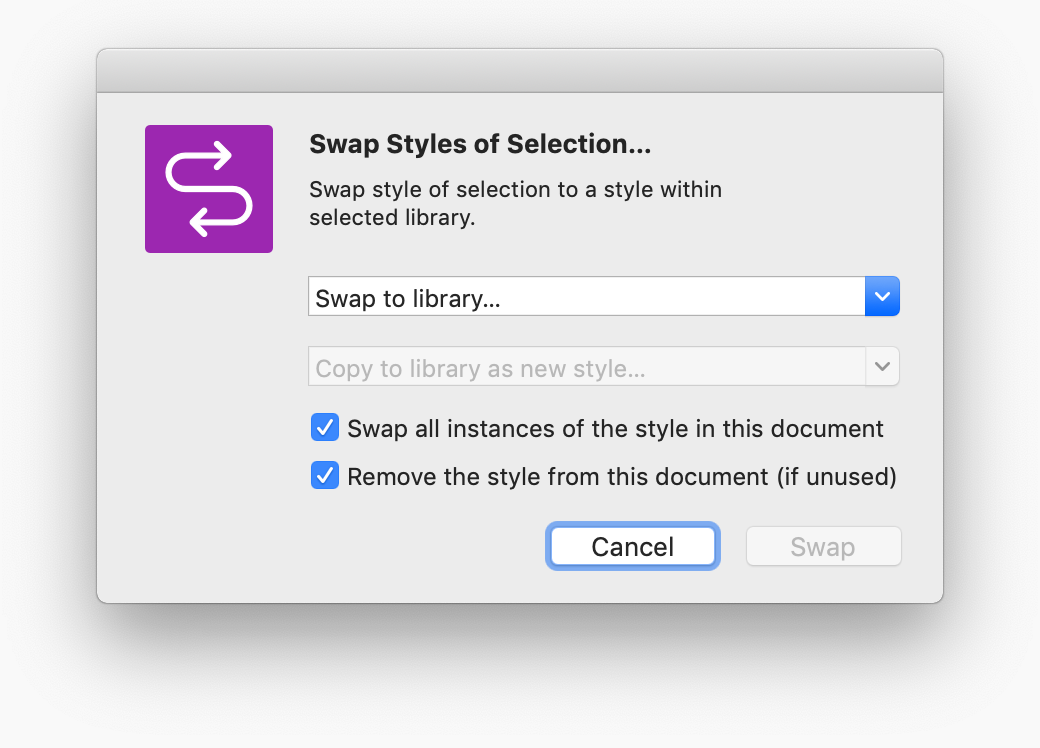Click 'Swap Styles of Selection…' heading

[480, 144]
